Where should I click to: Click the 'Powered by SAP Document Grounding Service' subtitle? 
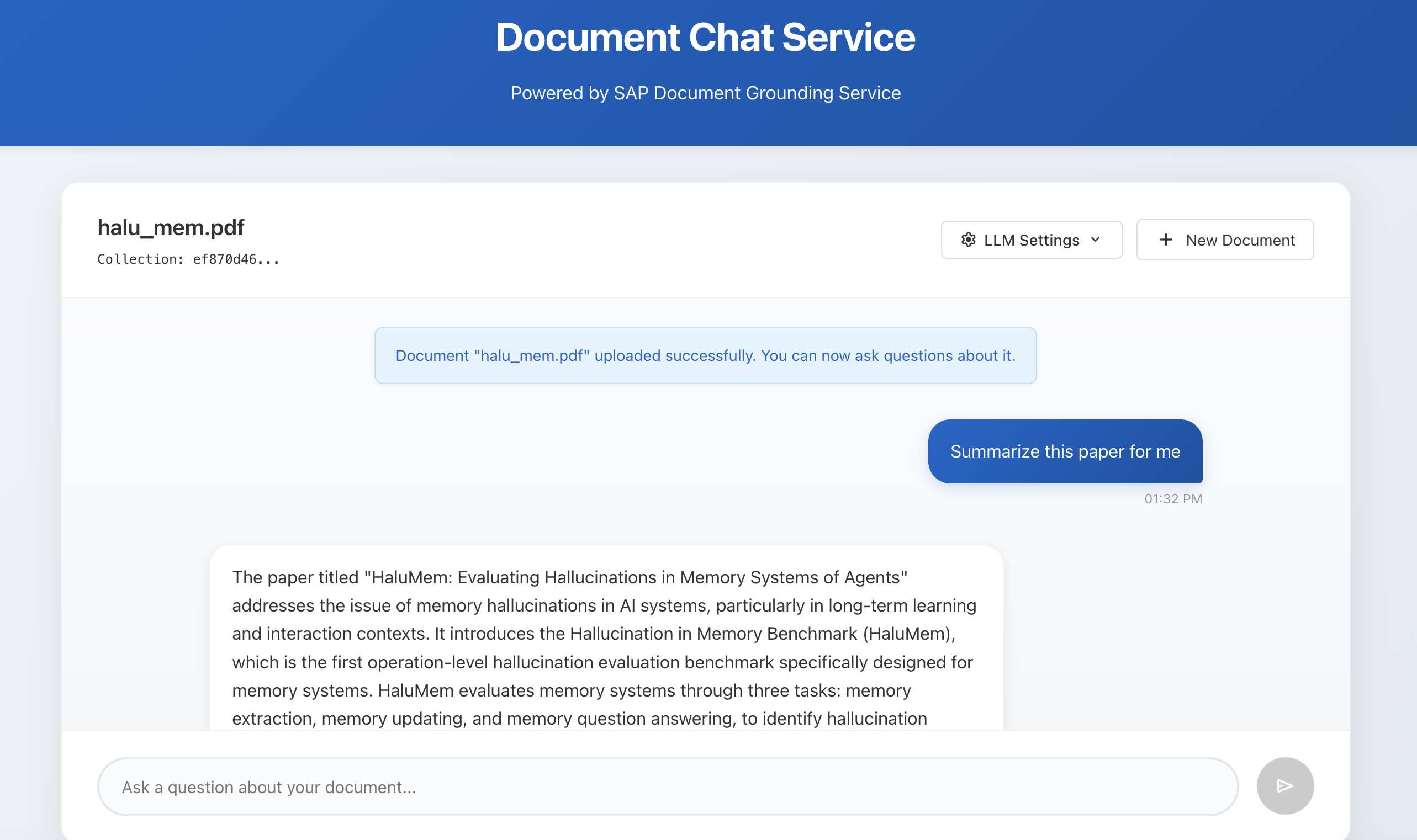pyautogui.click(x=705, y=93)
